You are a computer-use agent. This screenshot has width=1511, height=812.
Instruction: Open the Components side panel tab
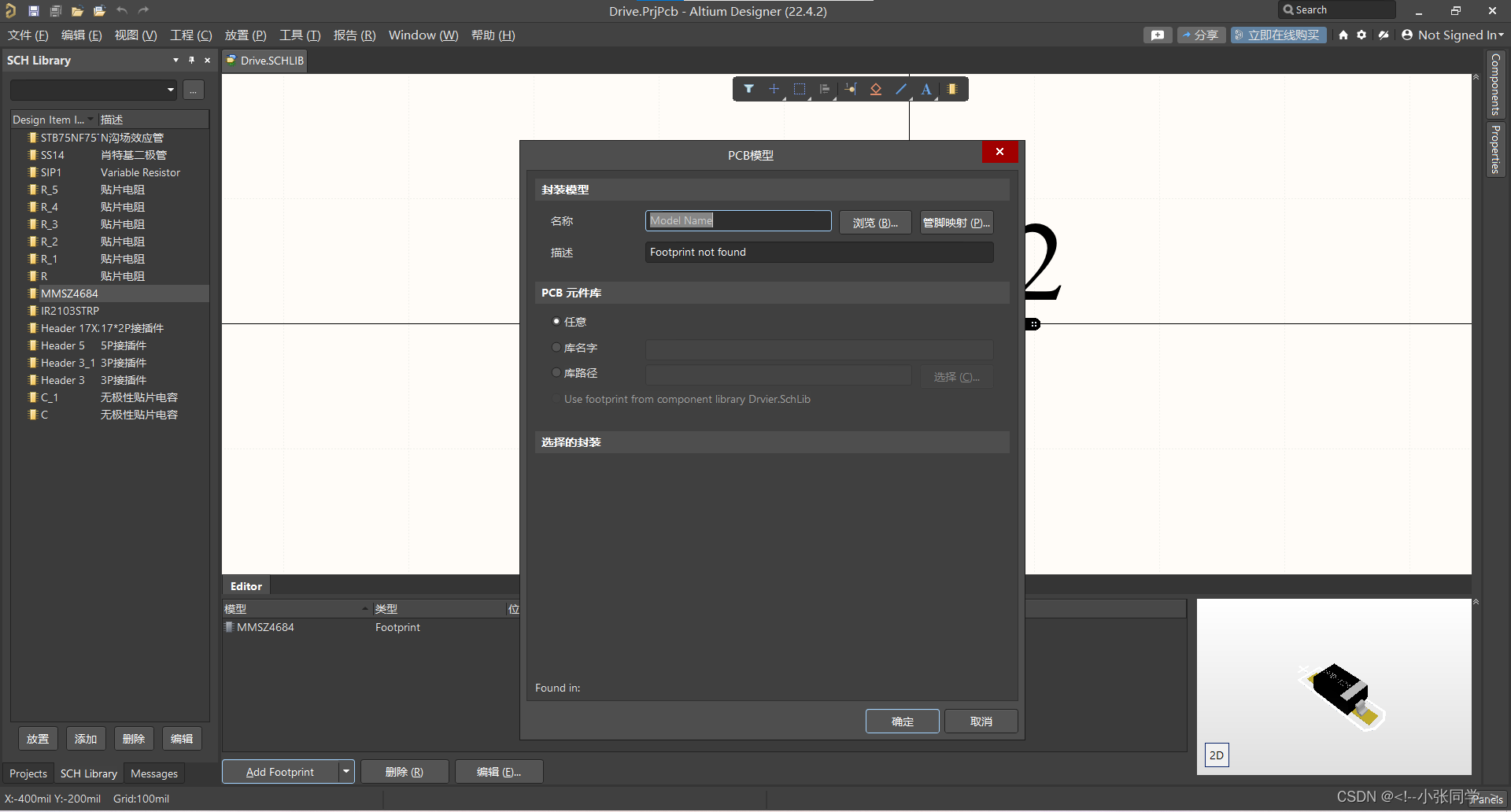click(x=1495, y=84)
